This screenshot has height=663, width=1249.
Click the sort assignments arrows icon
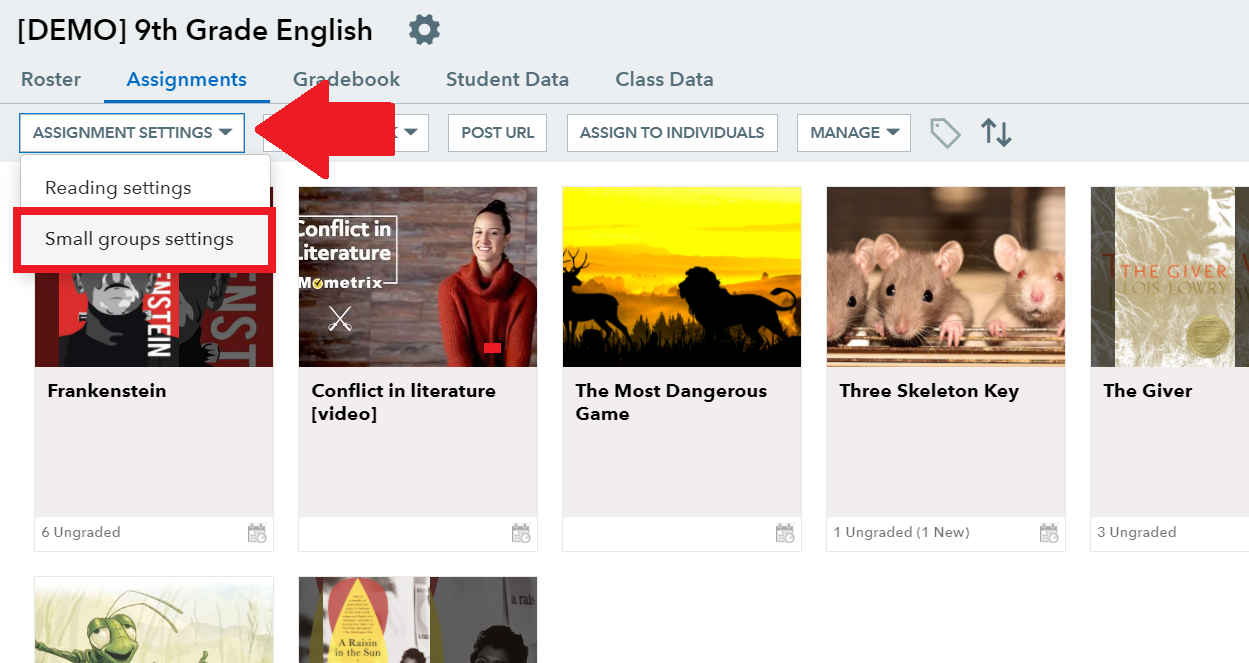(x=996, y=132)
